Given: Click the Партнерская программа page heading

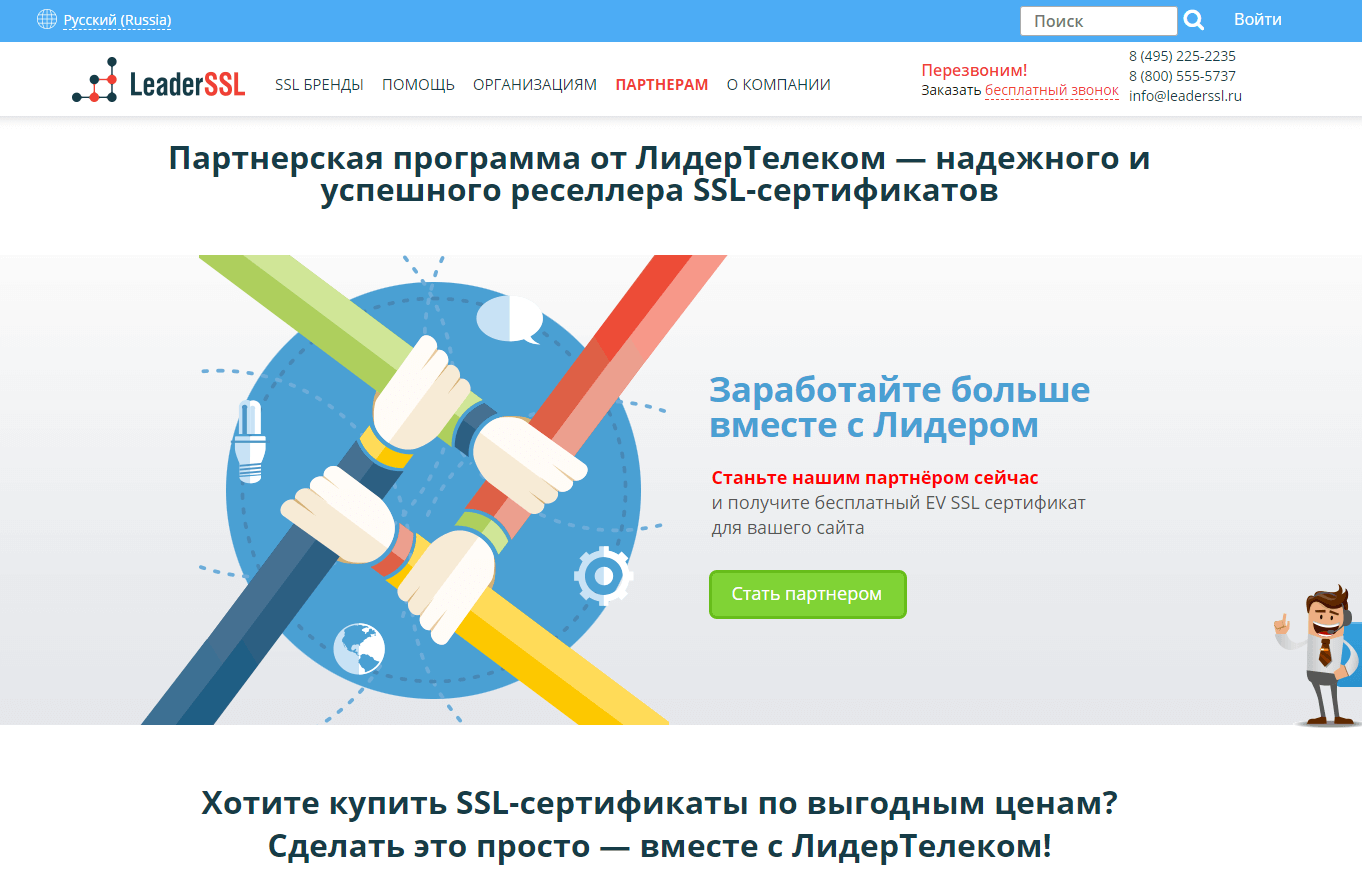Looking at the screenshot, I should point(660,174).
